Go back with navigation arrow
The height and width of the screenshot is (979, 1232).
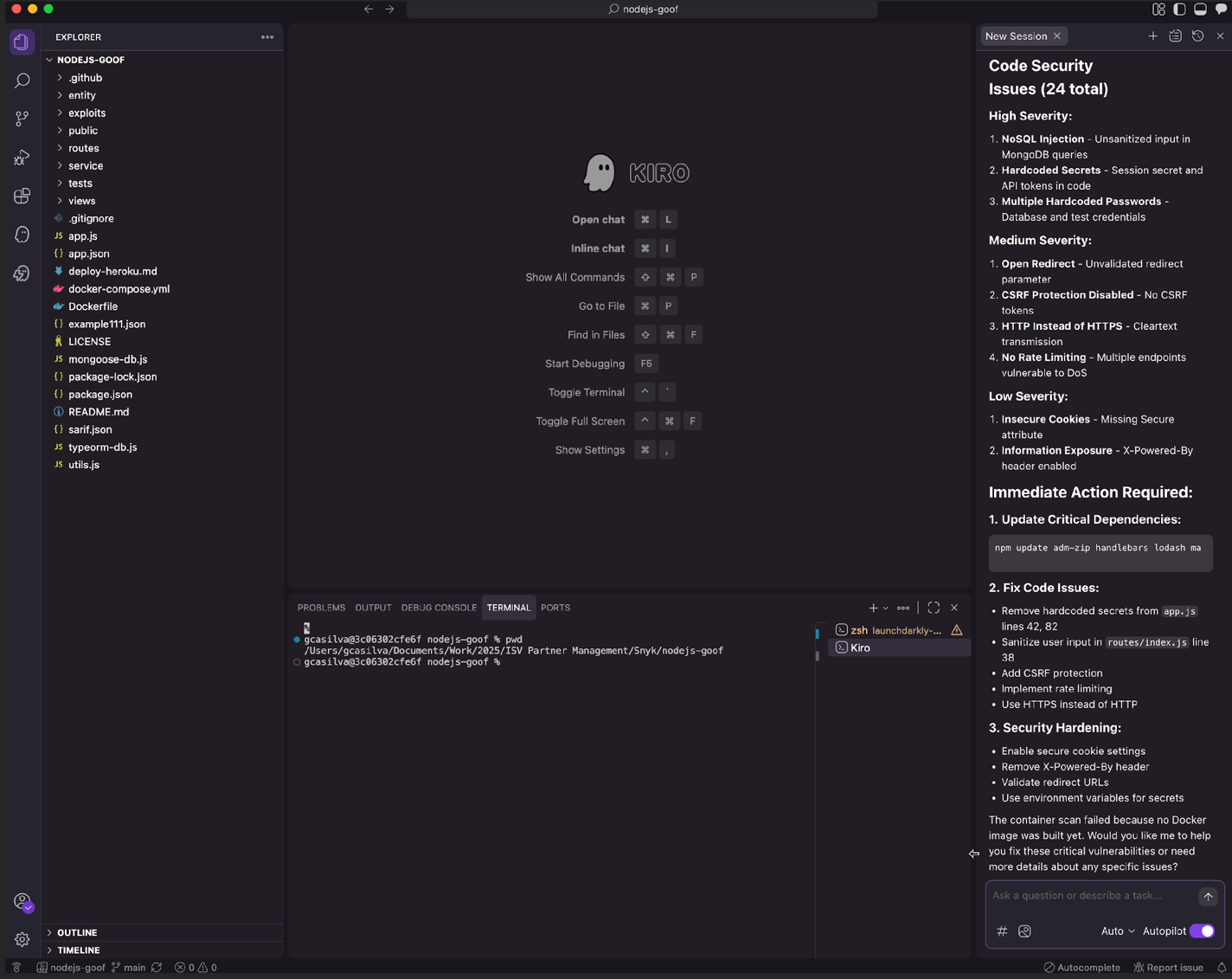coord(369,10)
